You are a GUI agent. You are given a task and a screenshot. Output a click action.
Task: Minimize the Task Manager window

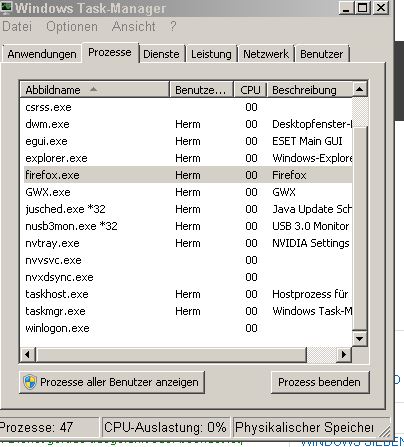346,7
